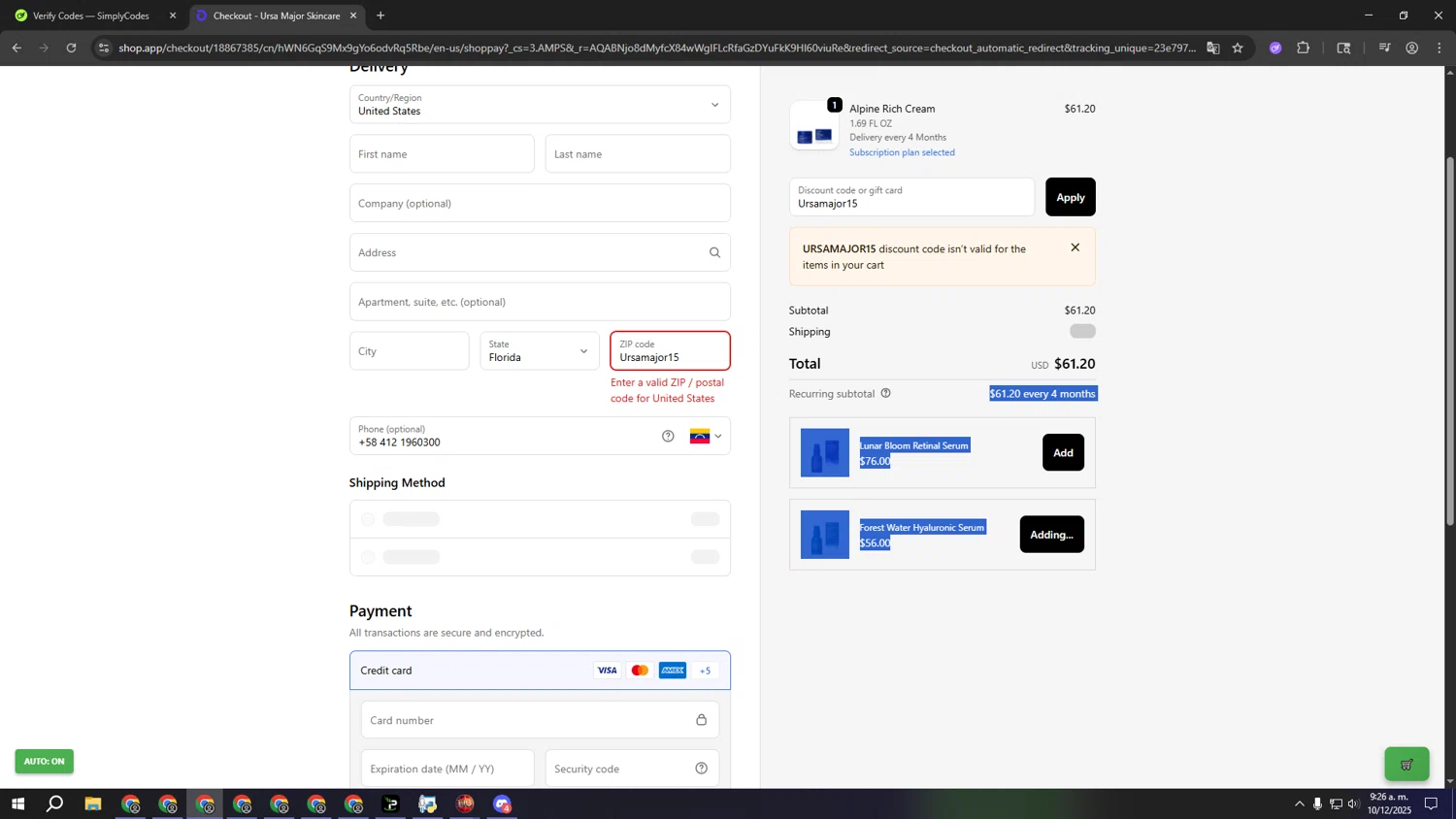Click the Lunar Bloom Retinal Serum thumbnail
The height and width of the screenshot is (819, 1456).
pos(824,452)
